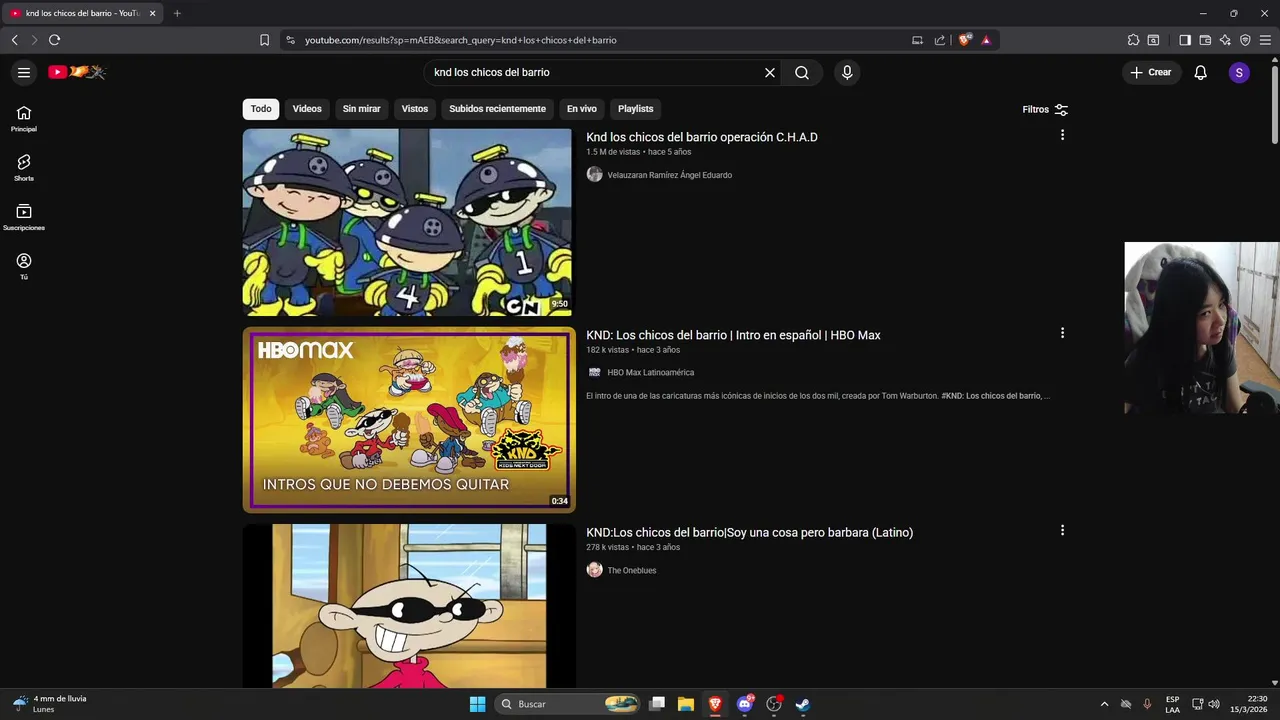This screenshot has width=1280, height=720.
Task: Play the HBO Max intro thumbnail
Action: tap(409, 420)
